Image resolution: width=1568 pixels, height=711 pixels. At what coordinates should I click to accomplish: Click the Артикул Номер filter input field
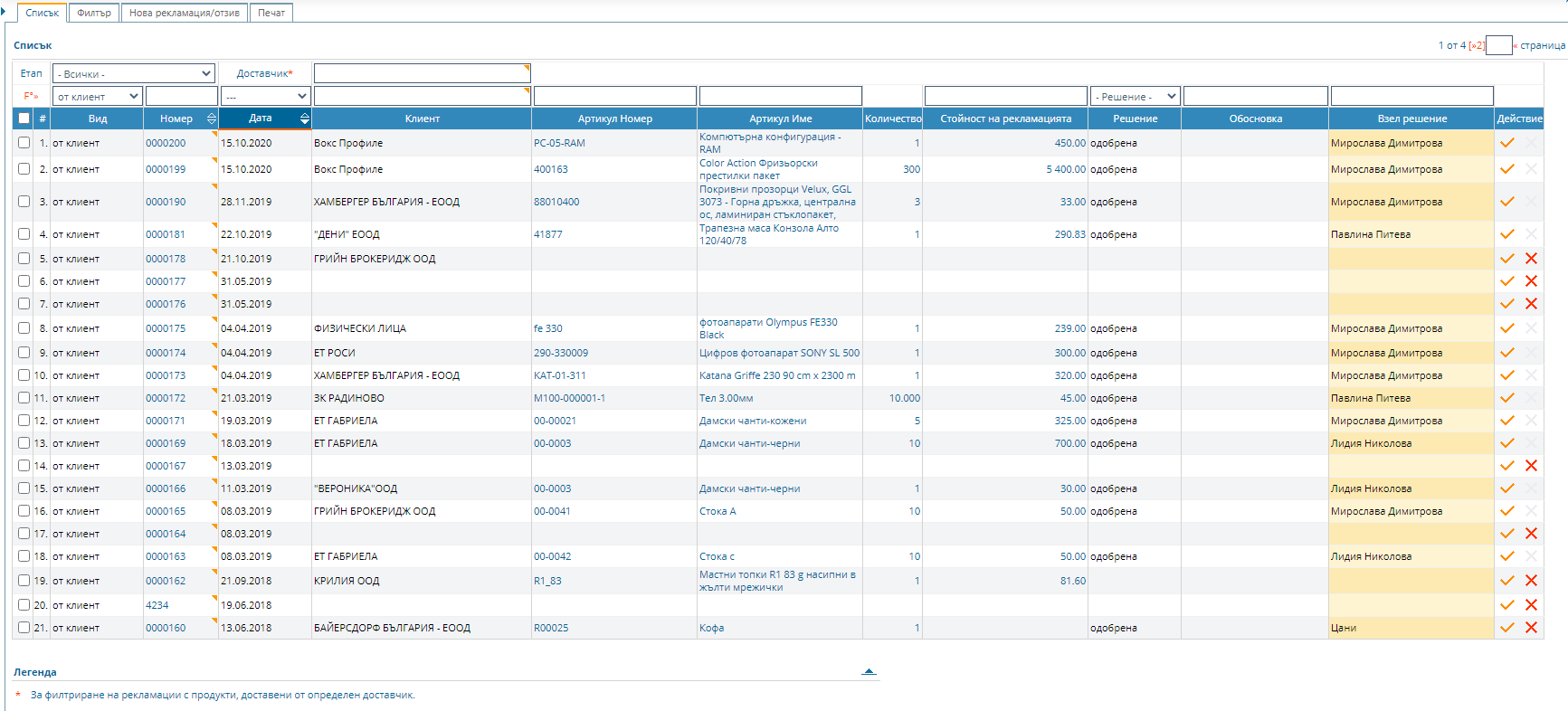point(615,96)
